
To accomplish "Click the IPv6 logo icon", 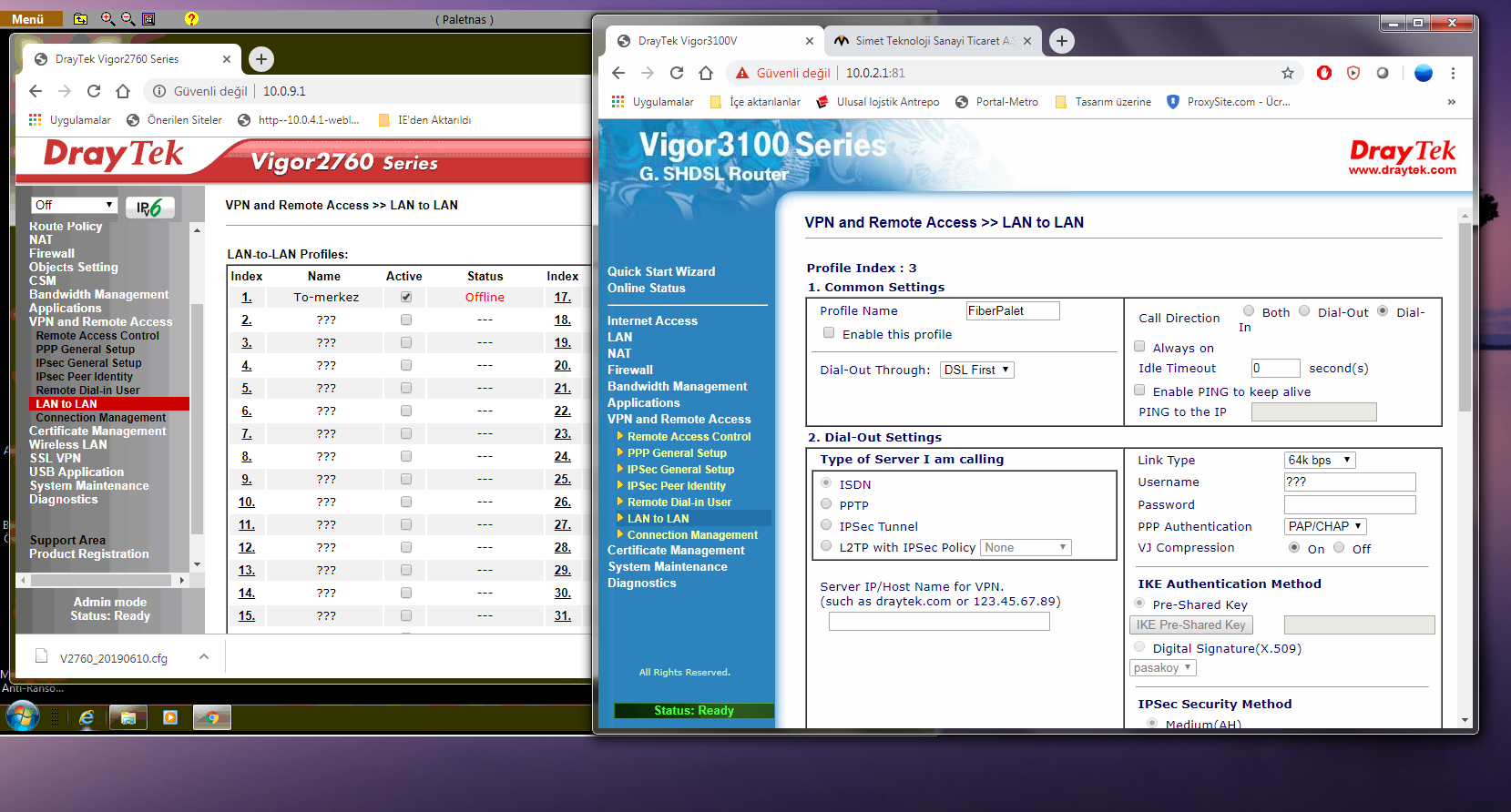I will point(149,208).
